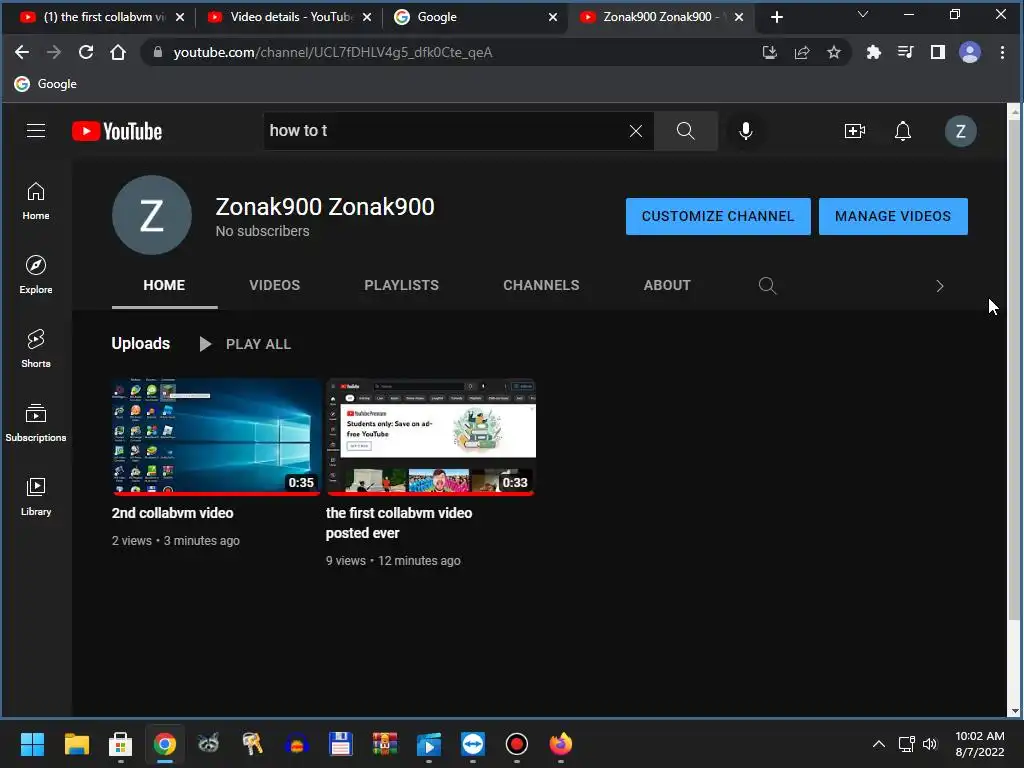
Task: Open a new browser tab
Action: [x=776, y=17]
